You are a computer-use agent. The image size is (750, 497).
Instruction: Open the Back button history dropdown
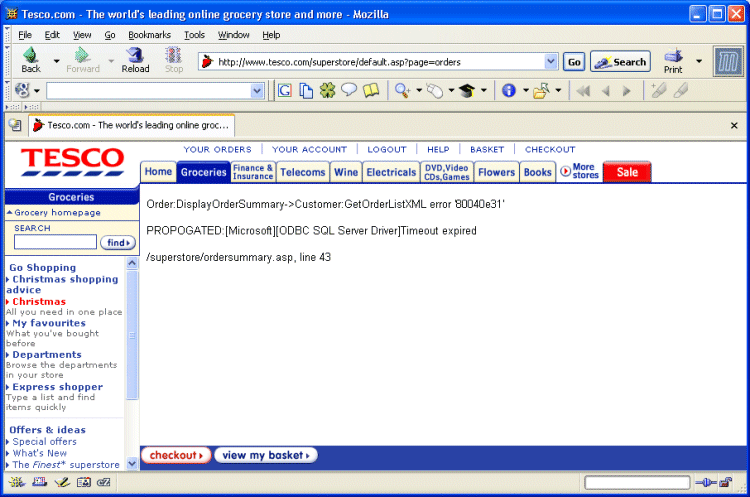point(56,61)
